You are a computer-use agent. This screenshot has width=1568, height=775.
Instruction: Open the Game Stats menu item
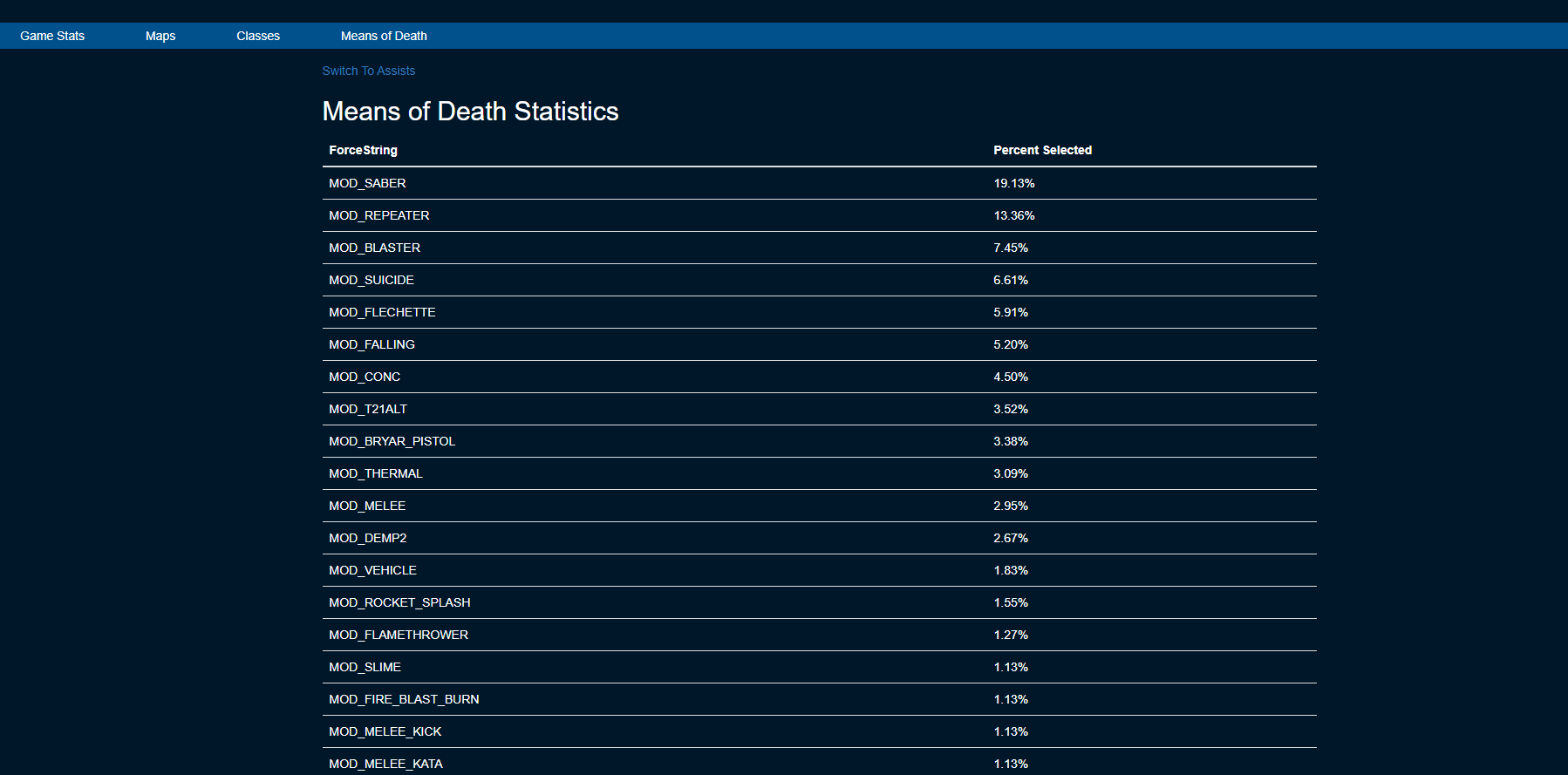pos(52,36)
